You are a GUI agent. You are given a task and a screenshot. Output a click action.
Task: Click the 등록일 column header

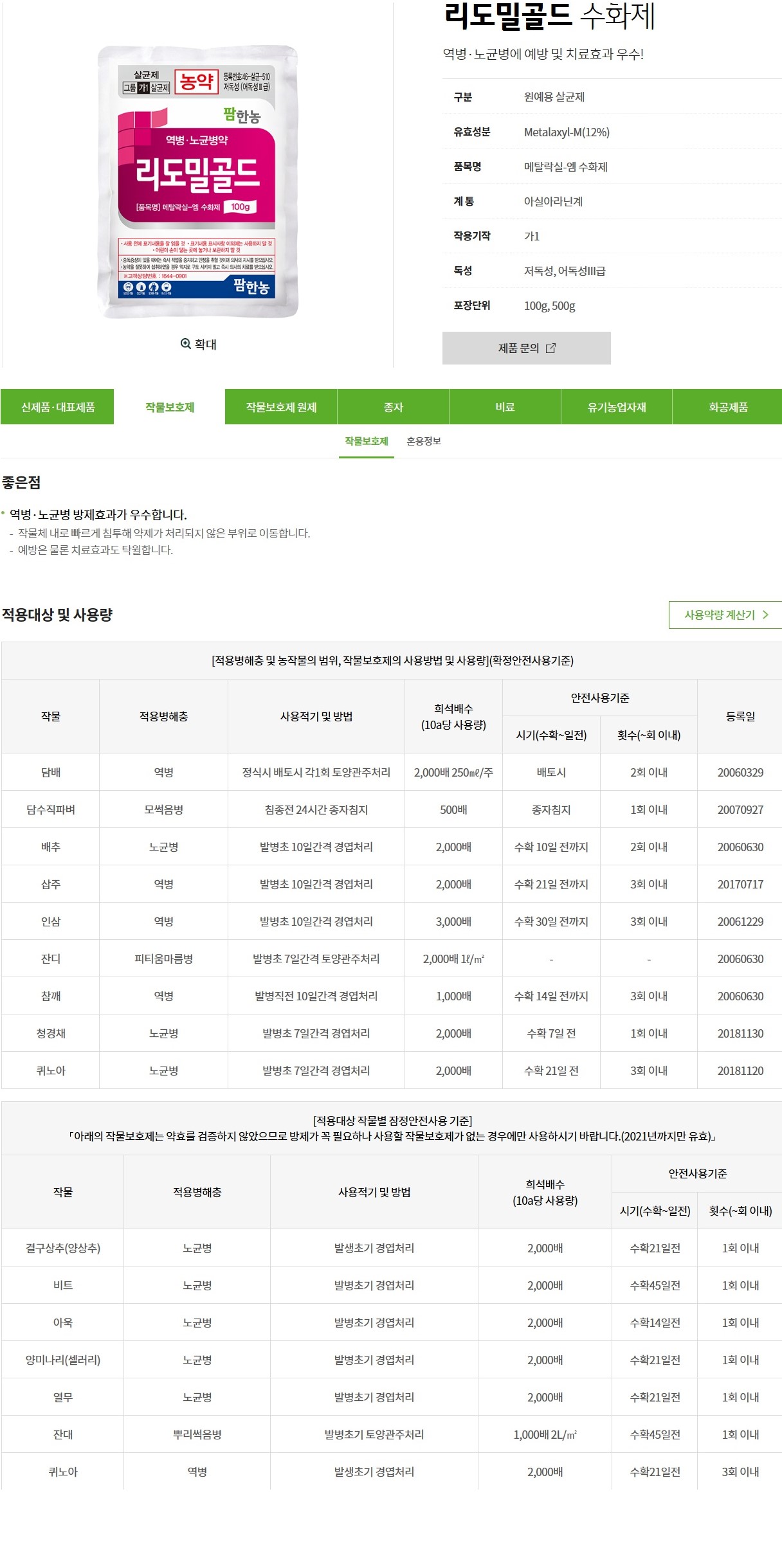tap(740, 716)
